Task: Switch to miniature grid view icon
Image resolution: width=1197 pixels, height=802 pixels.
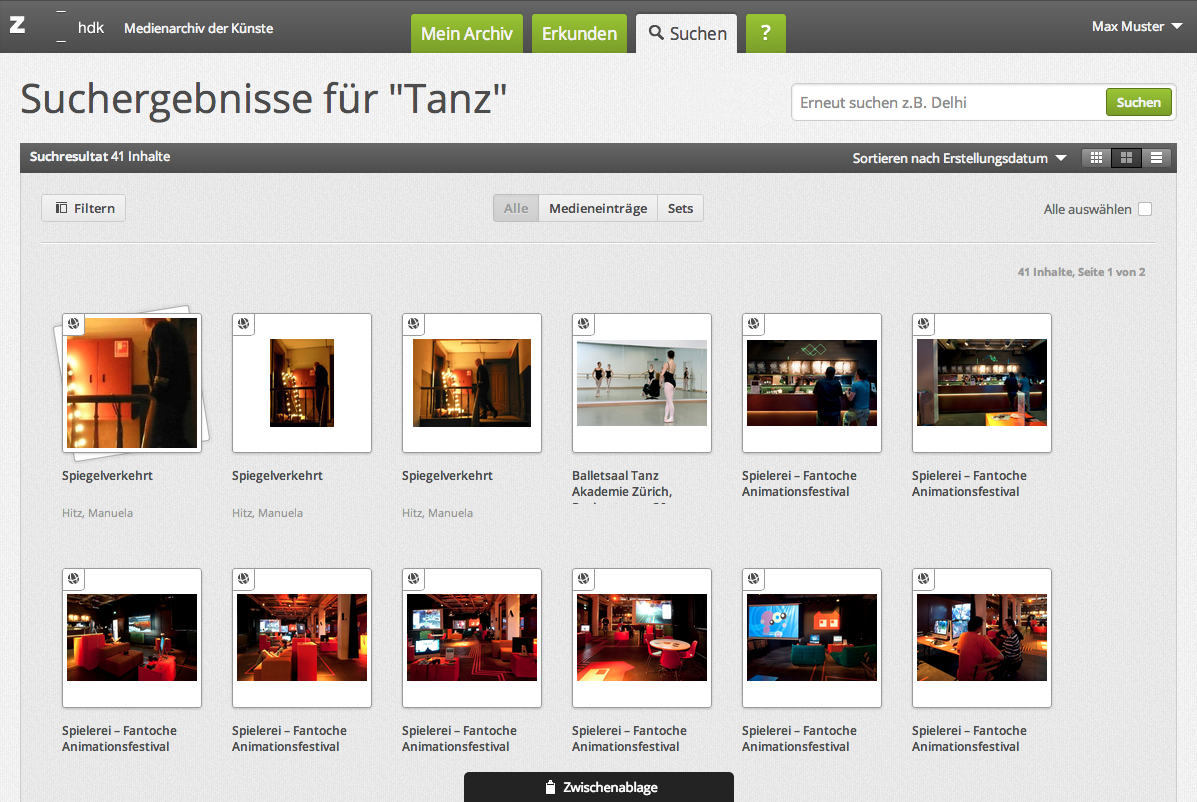Action: [1096, 158]
